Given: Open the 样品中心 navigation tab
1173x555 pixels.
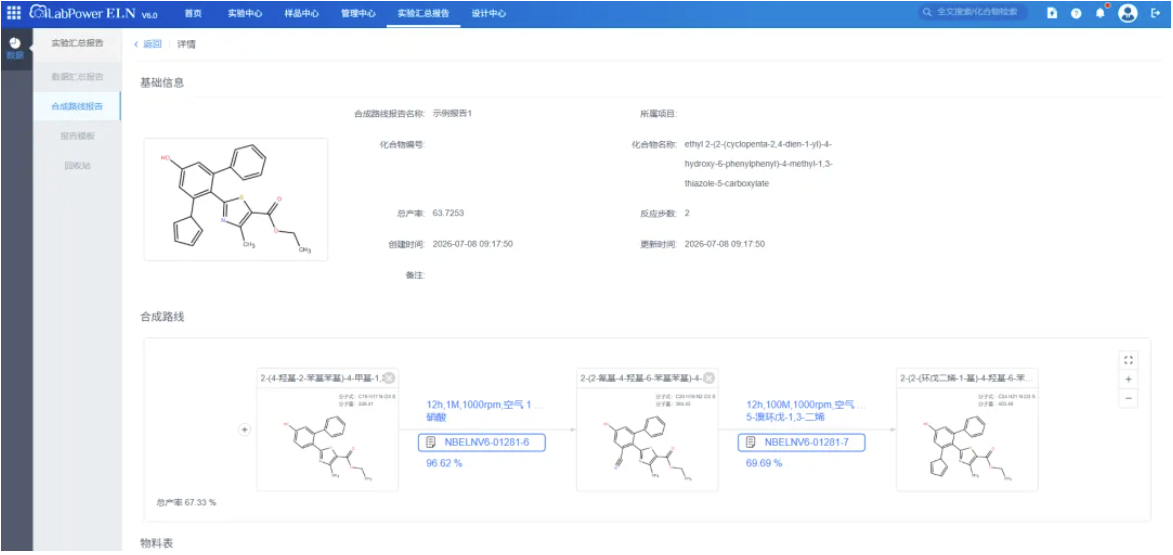Looking at the screenshot, I should [x=302, y=13].
